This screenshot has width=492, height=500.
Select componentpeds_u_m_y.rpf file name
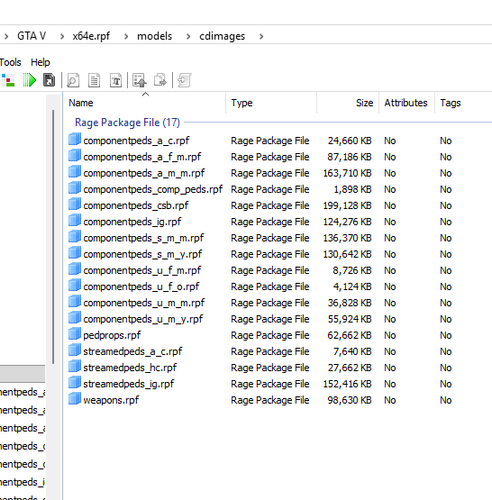tap(143, 319)
